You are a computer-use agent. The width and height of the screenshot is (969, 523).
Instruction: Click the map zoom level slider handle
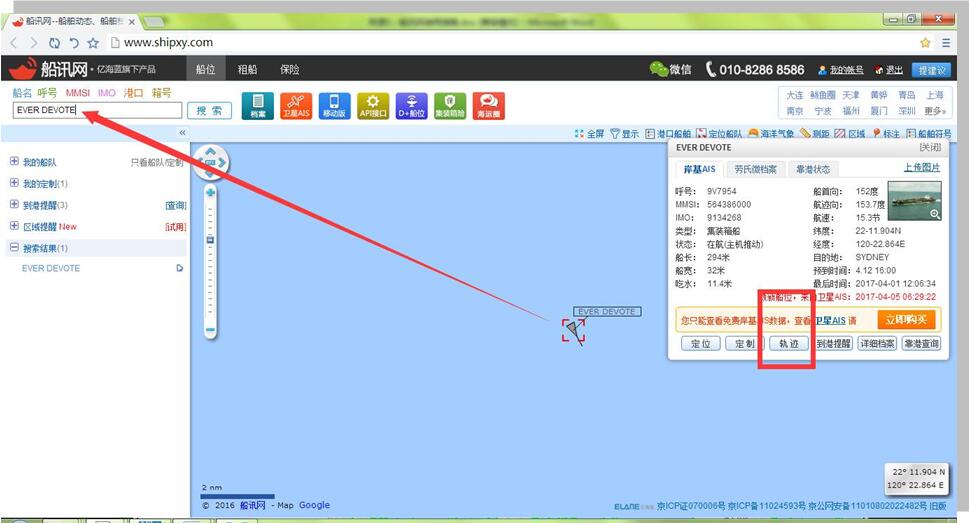211,240
